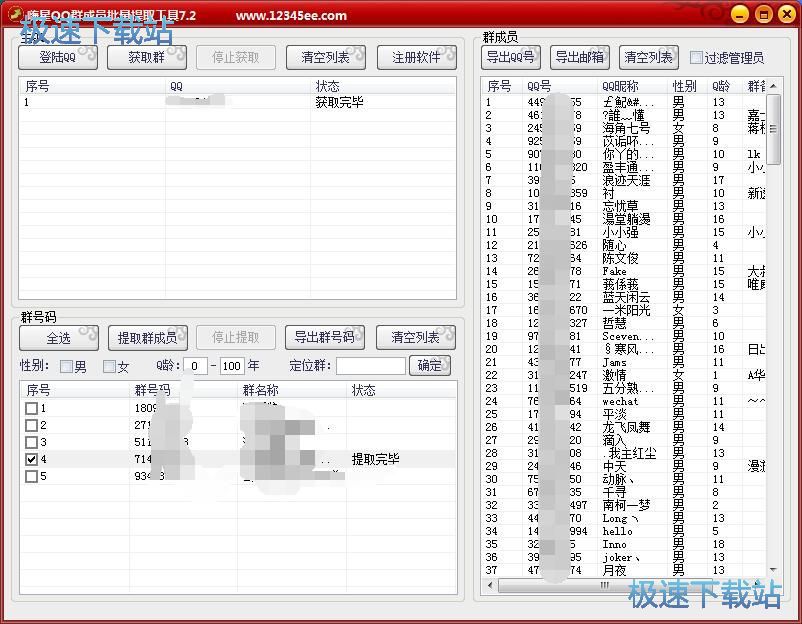Select member named 小小强
The height and width of the screenshot is (624, 802).
pos(620,232)
